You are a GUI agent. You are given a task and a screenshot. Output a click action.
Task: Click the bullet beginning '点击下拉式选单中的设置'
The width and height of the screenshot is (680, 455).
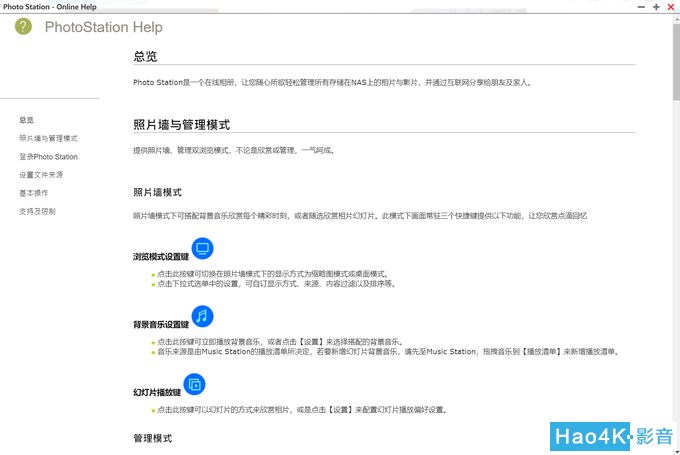(x=276, y=284)
